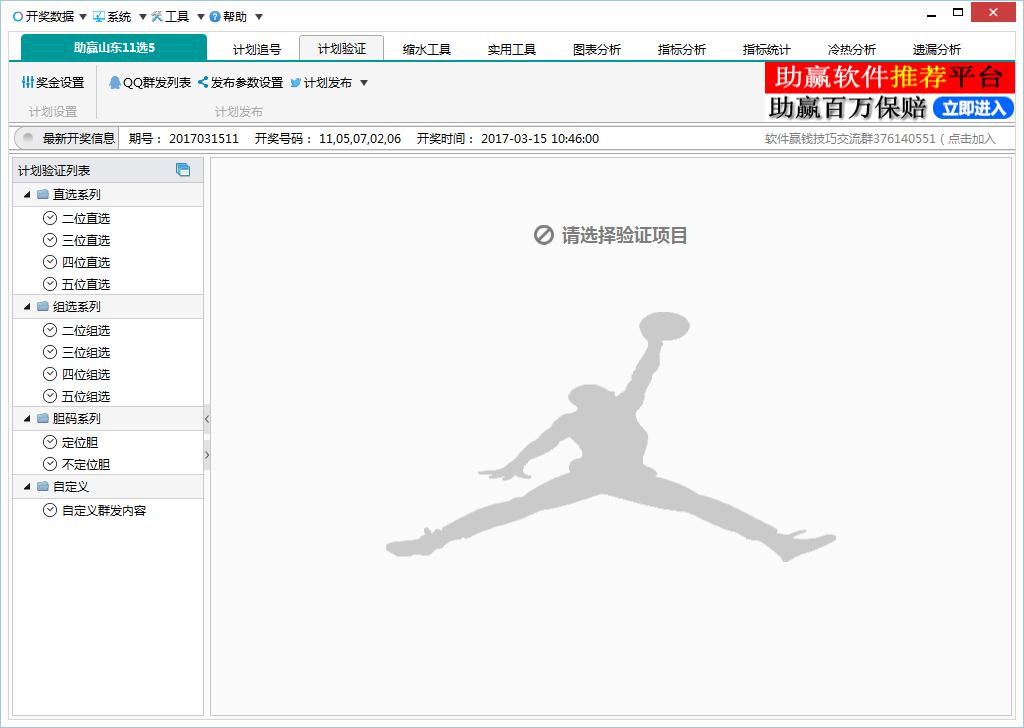
Task: Select 二位直选 in the verification list
Action: (85, 218)
